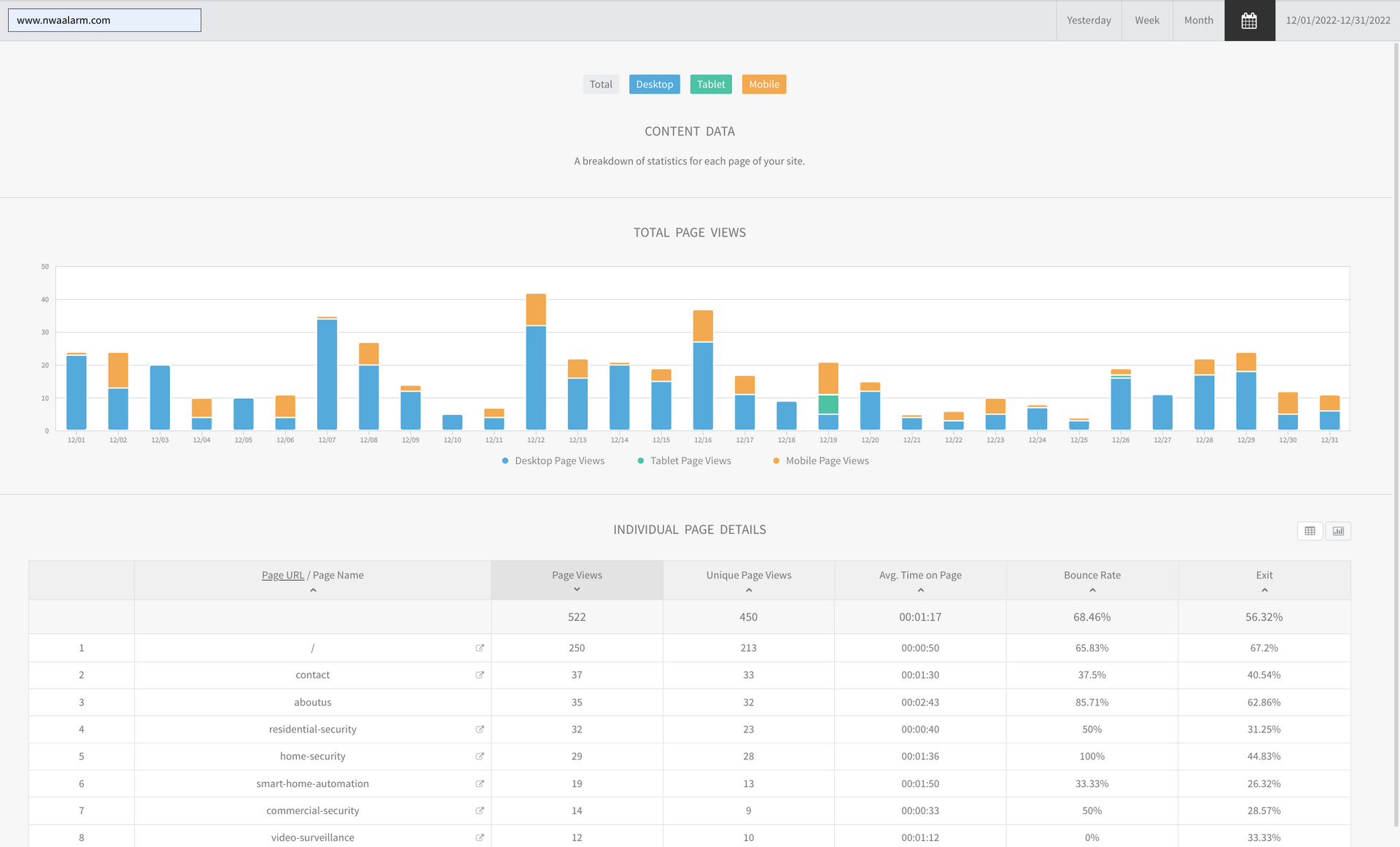The width and height of the screenshot is (1400, 847).
Task: Toggle the Tablet device filter
Action: tap(710, 85)
